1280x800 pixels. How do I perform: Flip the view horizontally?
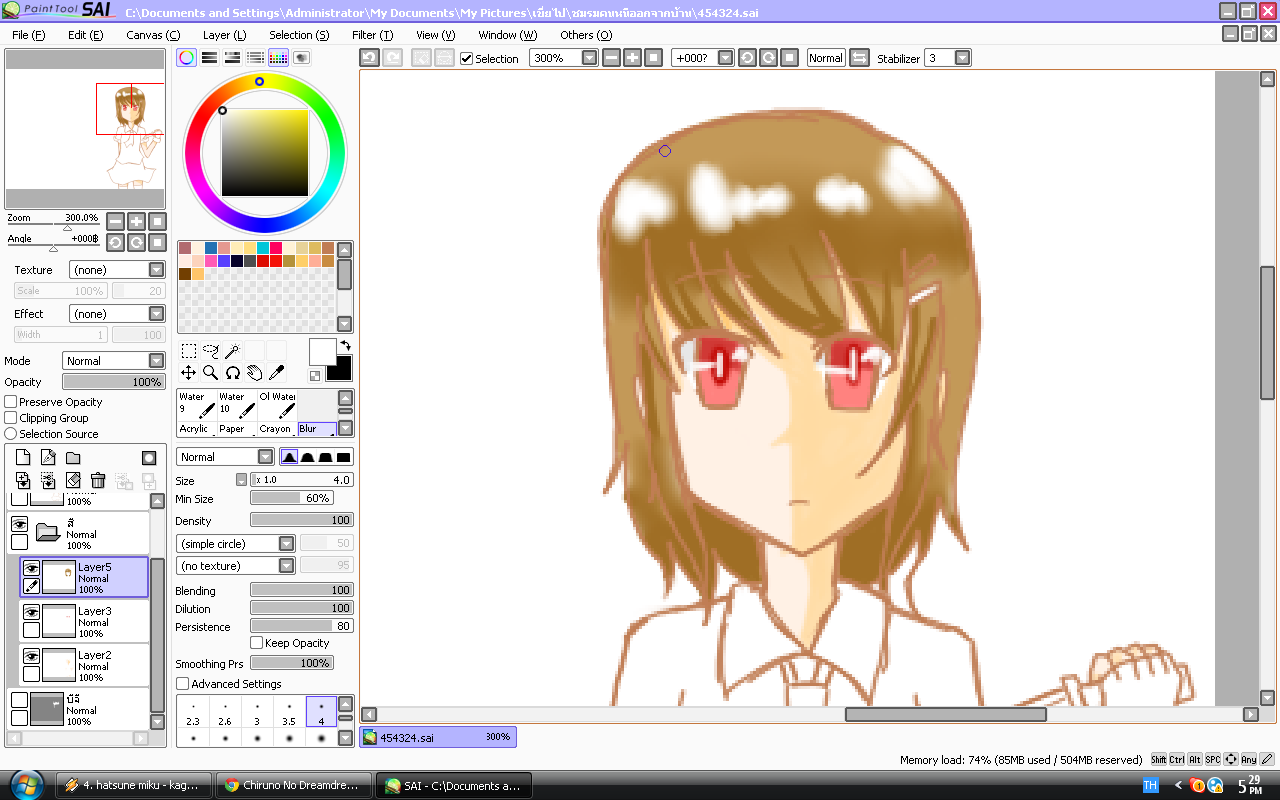[x=859, y=58]
